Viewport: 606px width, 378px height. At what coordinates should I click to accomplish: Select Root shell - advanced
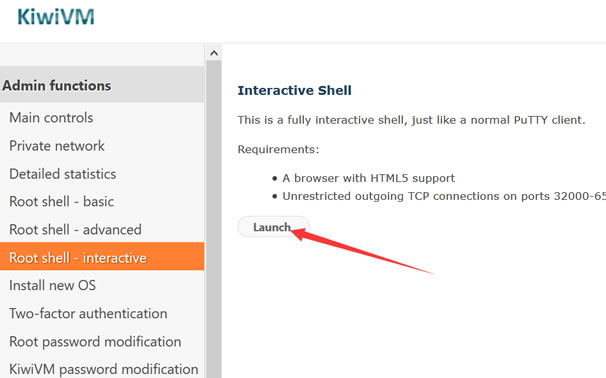point(75,230)
